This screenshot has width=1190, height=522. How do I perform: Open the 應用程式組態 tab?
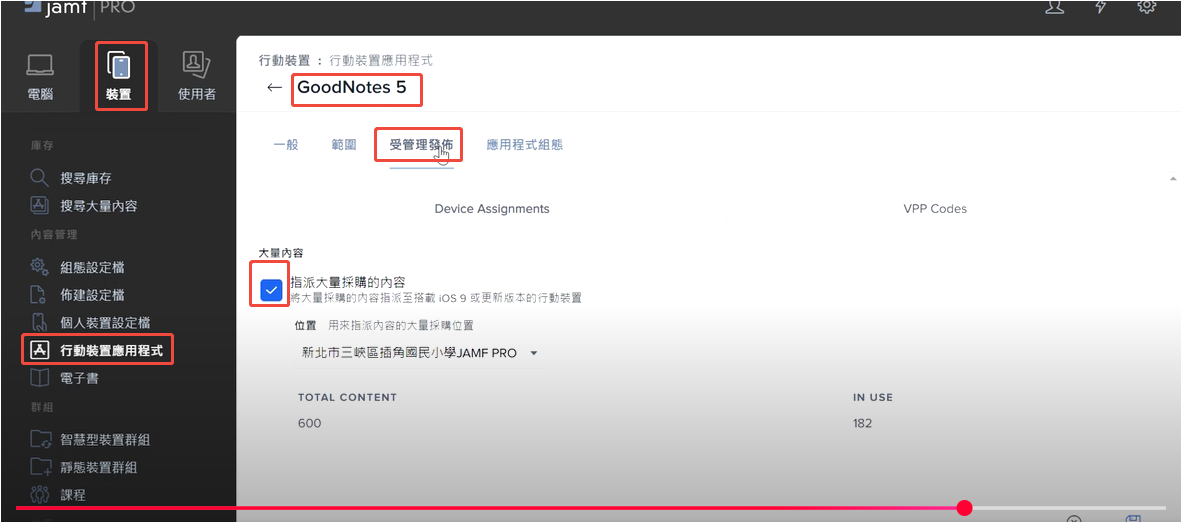pyautogui.click(x=524, y=145)
